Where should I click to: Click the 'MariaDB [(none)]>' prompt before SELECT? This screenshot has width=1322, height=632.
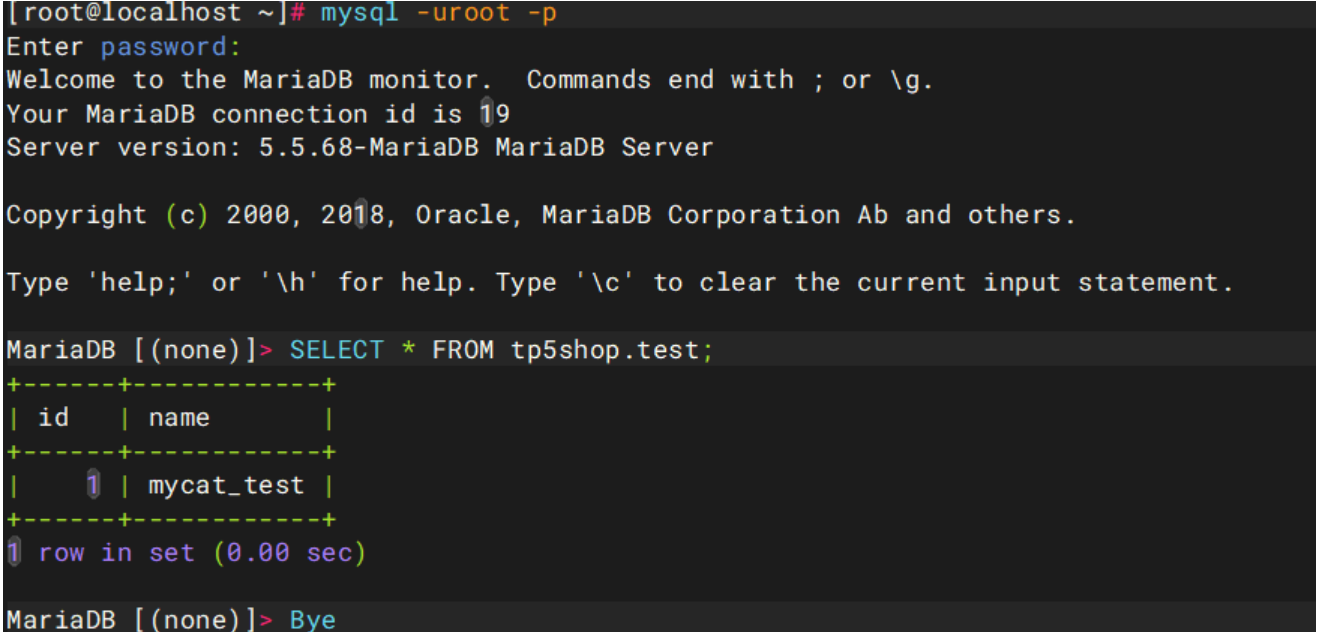[139, 351]
